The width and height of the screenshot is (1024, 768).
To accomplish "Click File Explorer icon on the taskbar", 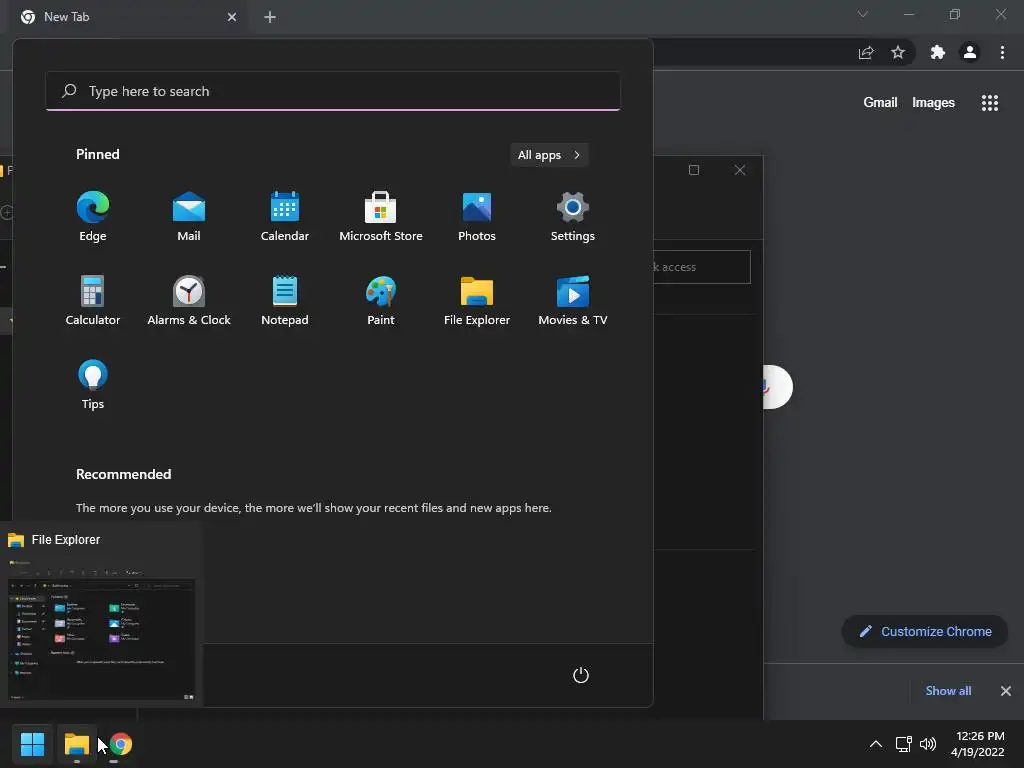I will click(76, 744).
